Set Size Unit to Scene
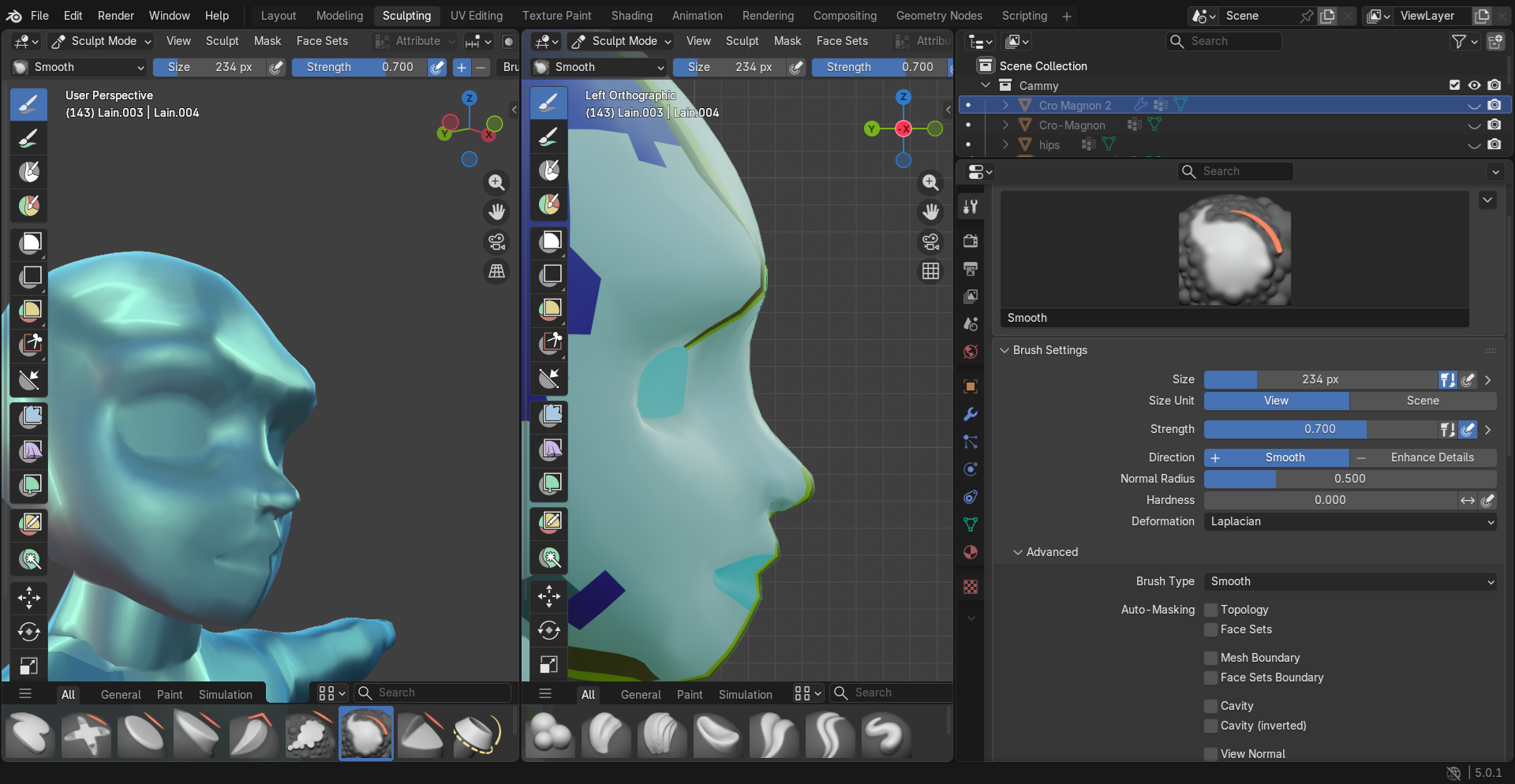This screenshot has width=1515, height=784. click(x=1422, y=401)
